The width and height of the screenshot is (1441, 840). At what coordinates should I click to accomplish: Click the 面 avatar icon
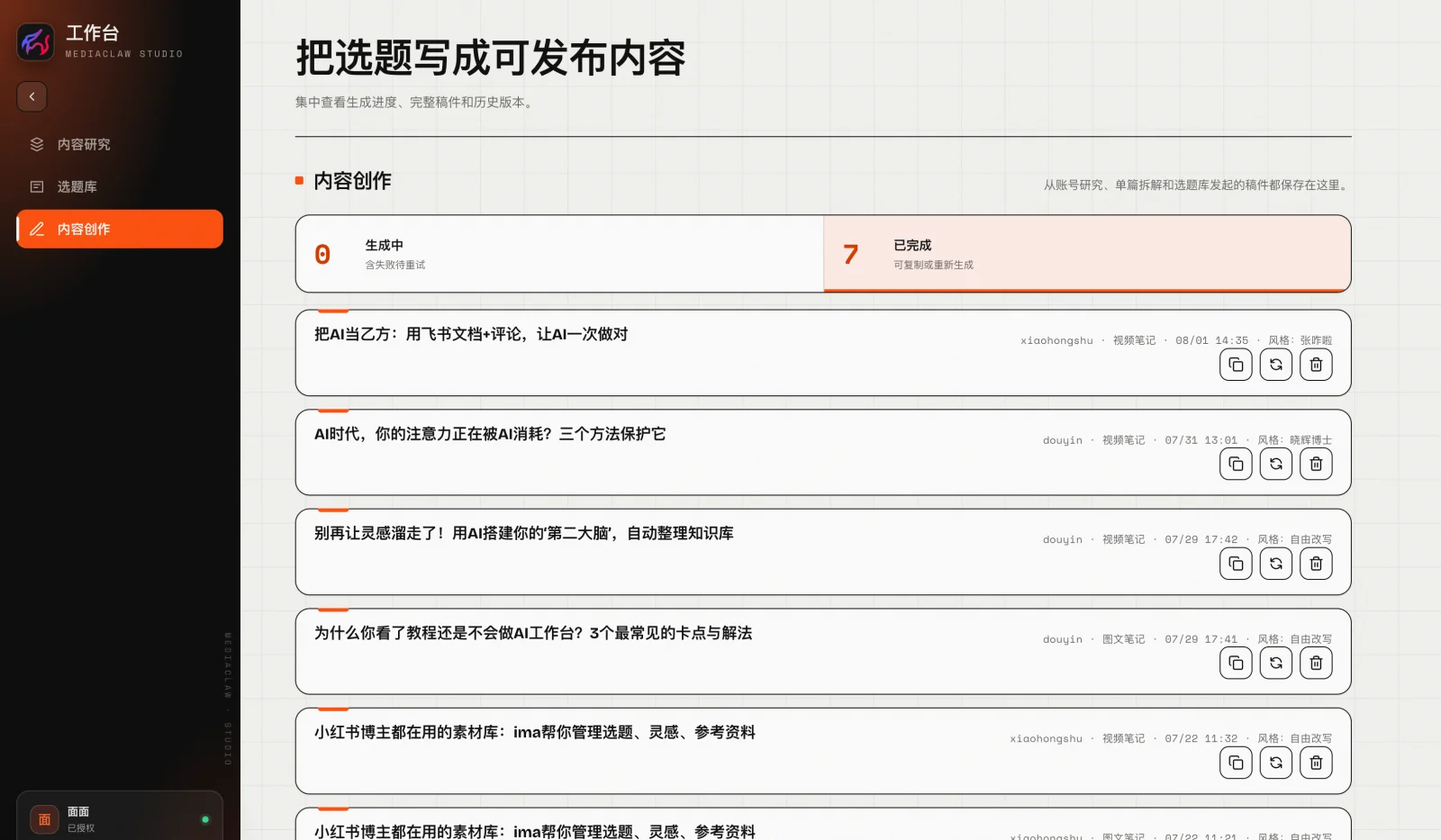tap(44, 819)
